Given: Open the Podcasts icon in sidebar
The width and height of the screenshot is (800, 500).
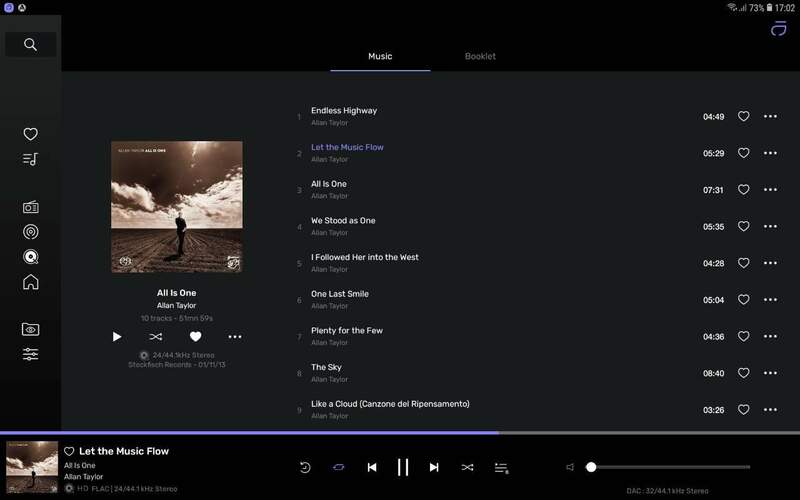Looking at the screenshot, I should coord(30,232).
